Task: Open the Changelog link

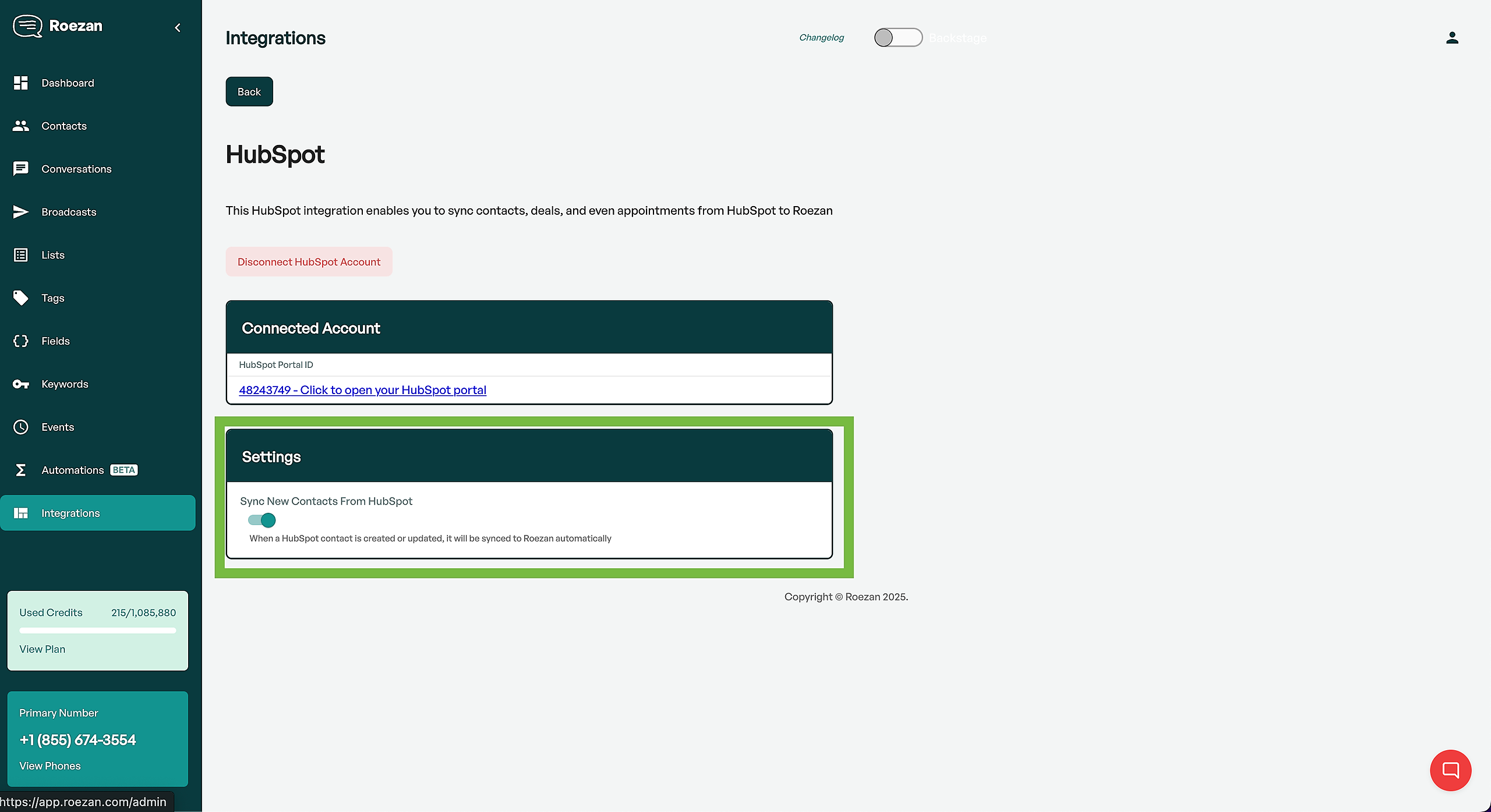Action: 821,38
